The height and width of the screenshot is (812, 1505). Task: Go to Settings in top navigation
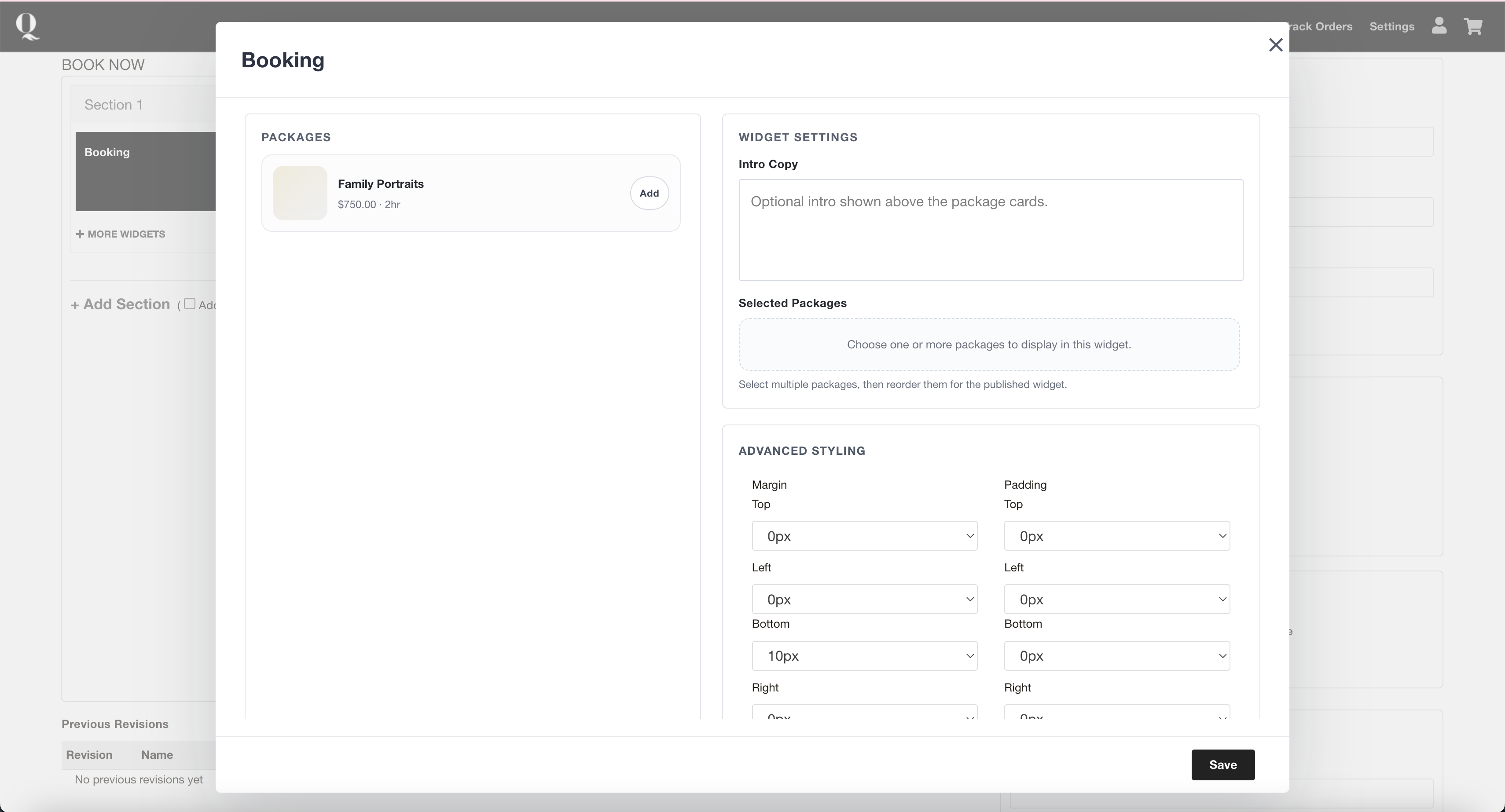coord(1391,27)
